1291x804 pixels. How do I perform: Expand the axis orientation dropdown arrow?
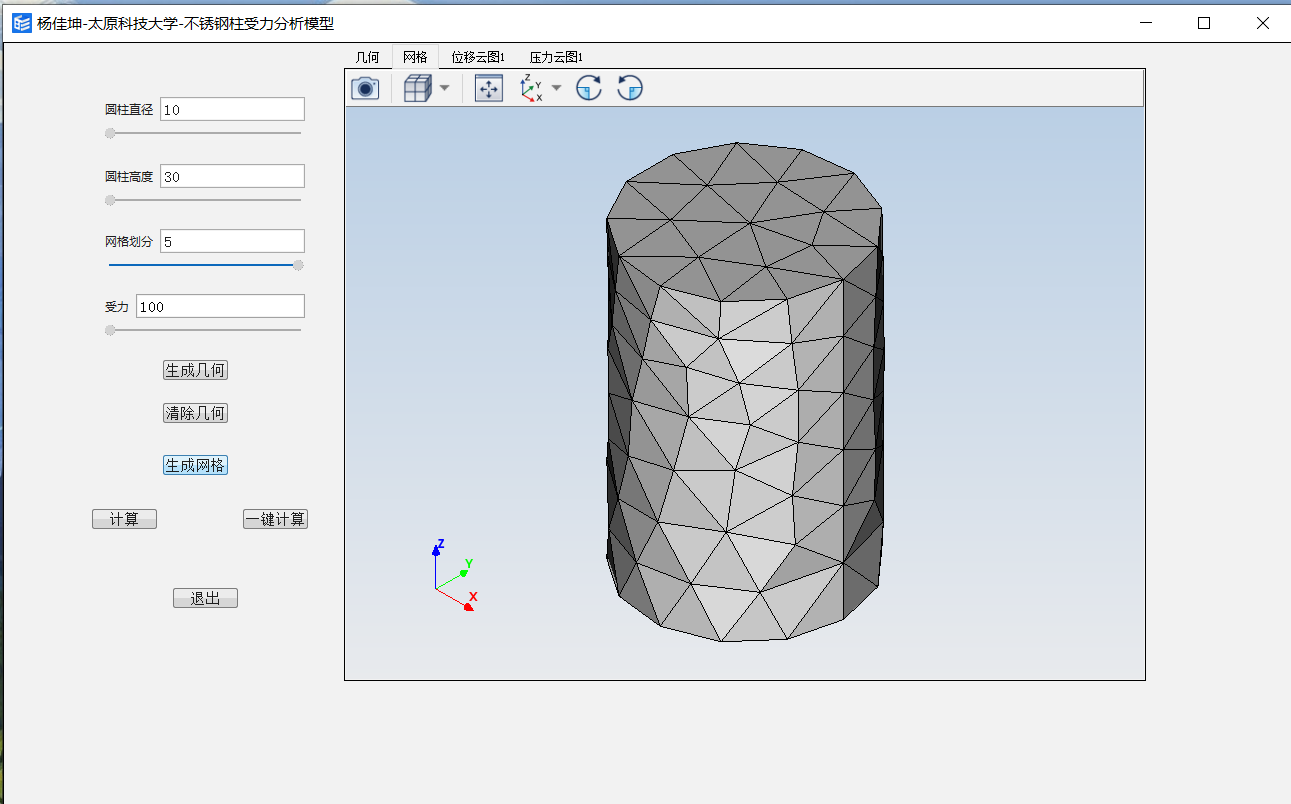[557, 88]
